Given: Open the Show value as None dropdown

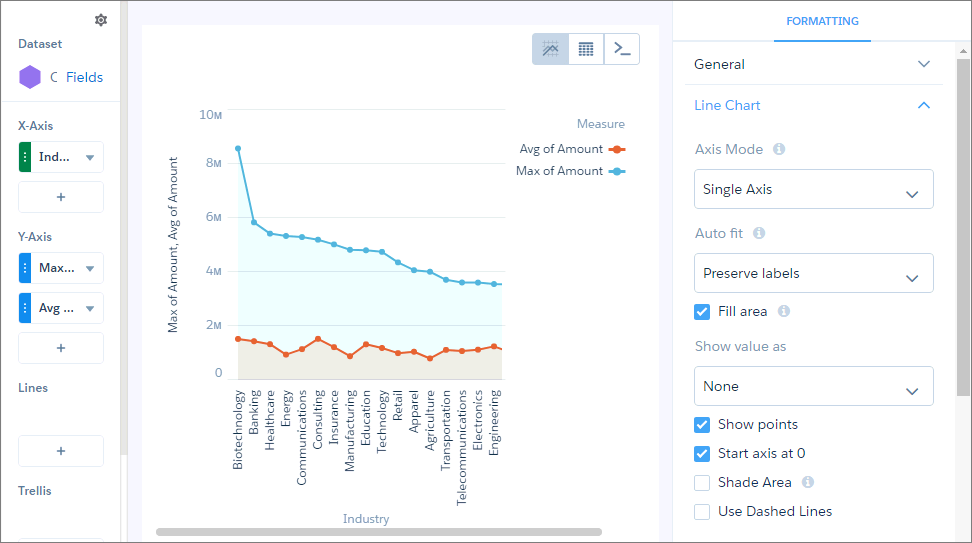Looking at the screenshot, I should pos(813,386).
